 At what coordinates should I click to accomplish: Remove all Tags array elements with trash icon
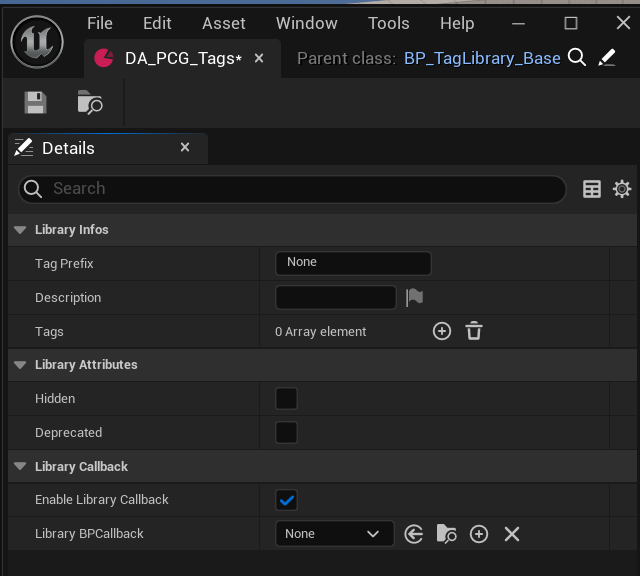[x=474, y=331]
